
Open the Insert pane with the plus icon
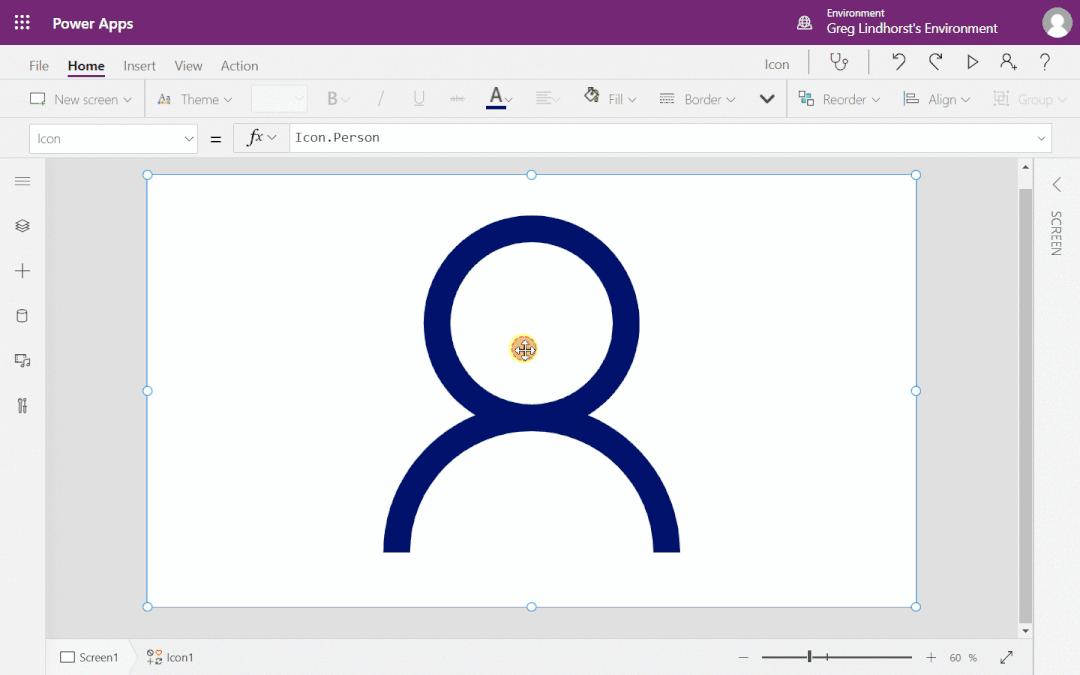[22, 270]
